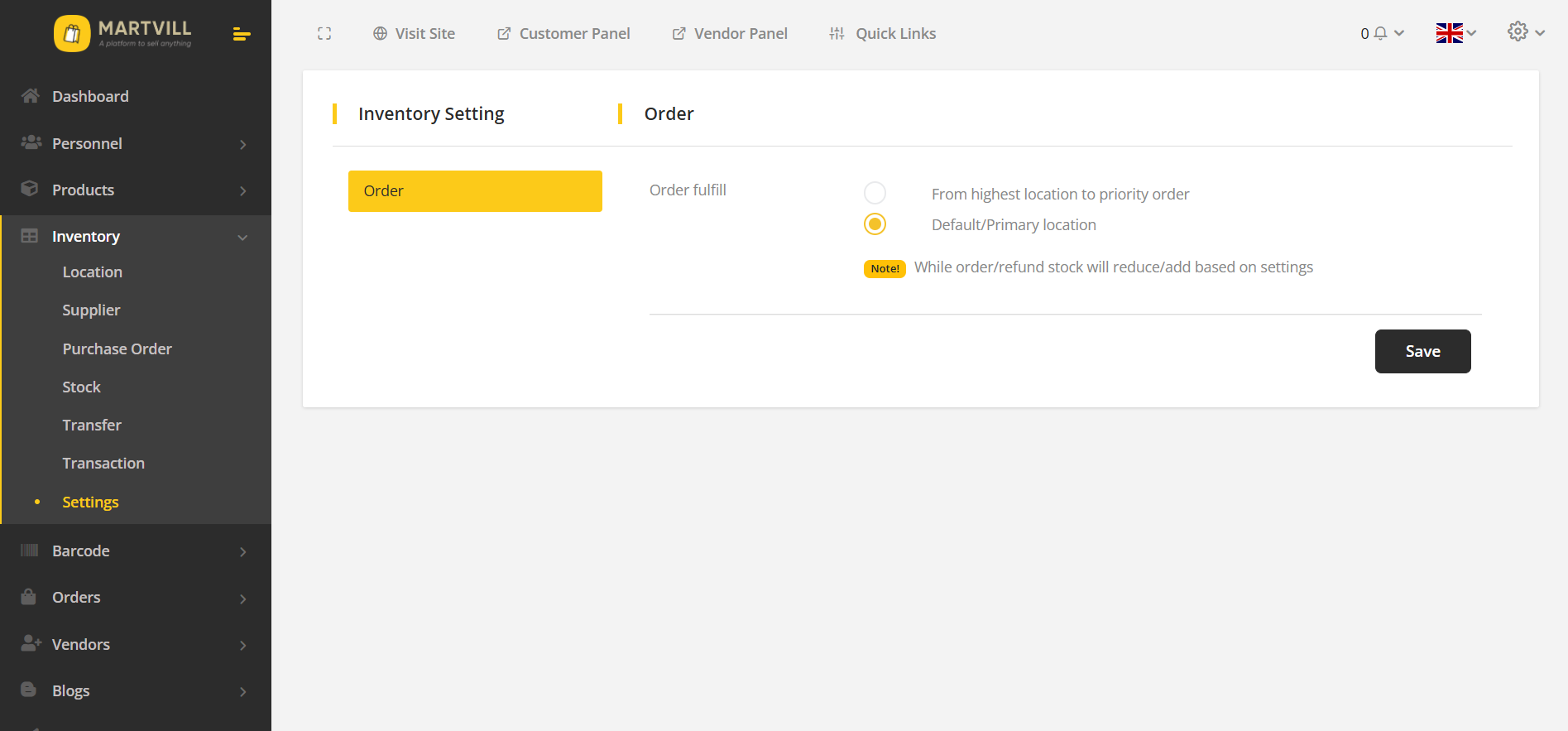Select 'From highest location to priority order' radio
Image resolution: width=1568 pixels, height=731 pixels.
[875, 194]
